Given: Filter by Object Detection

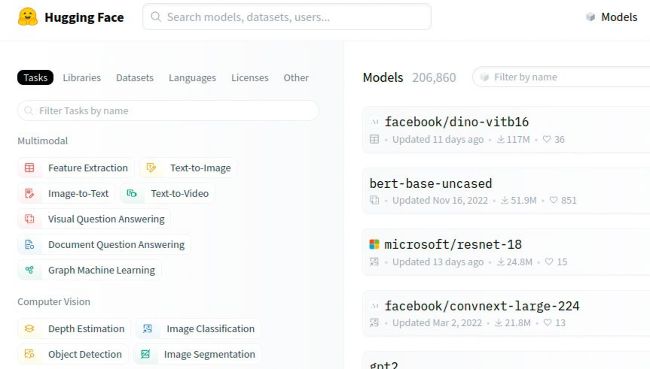Looking at the screenshot, I should [73, 354].
